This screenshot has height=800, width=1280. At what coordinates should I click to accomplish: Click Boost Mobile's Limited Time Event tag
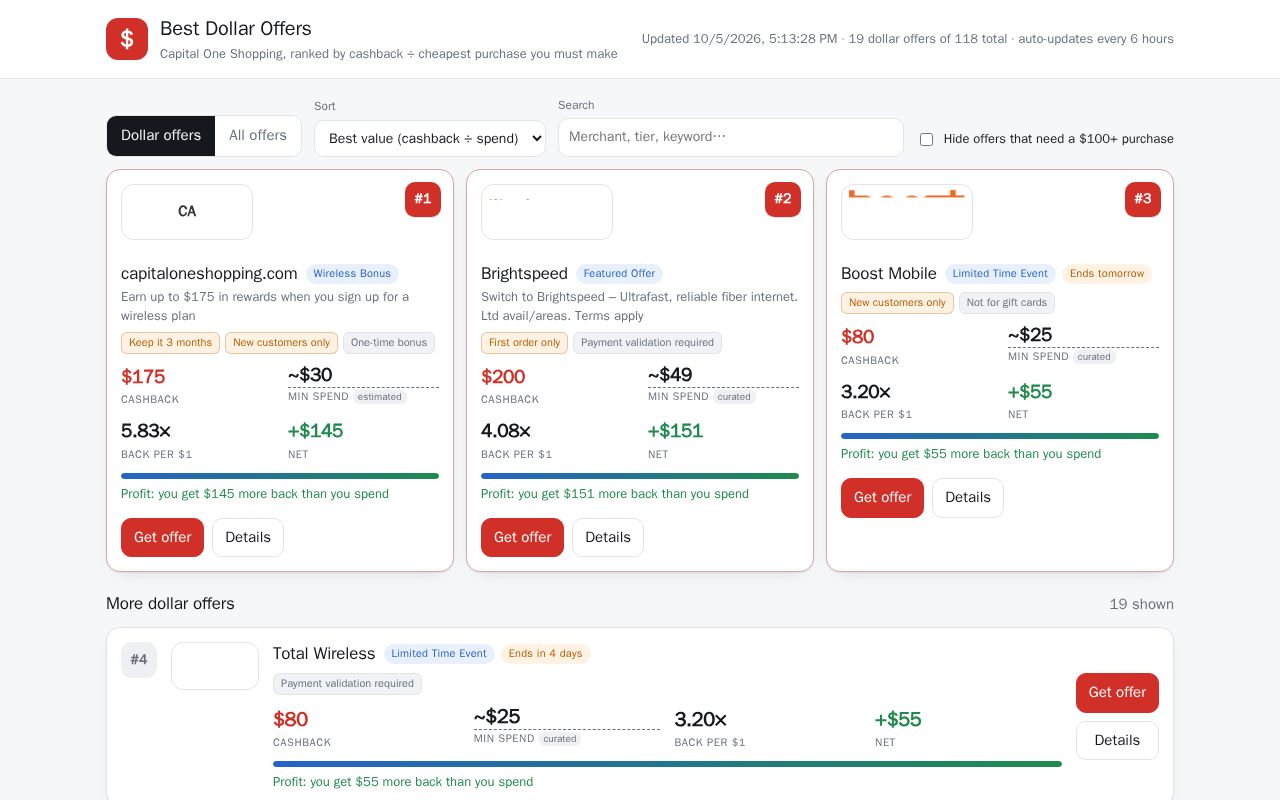[1000, 274]
